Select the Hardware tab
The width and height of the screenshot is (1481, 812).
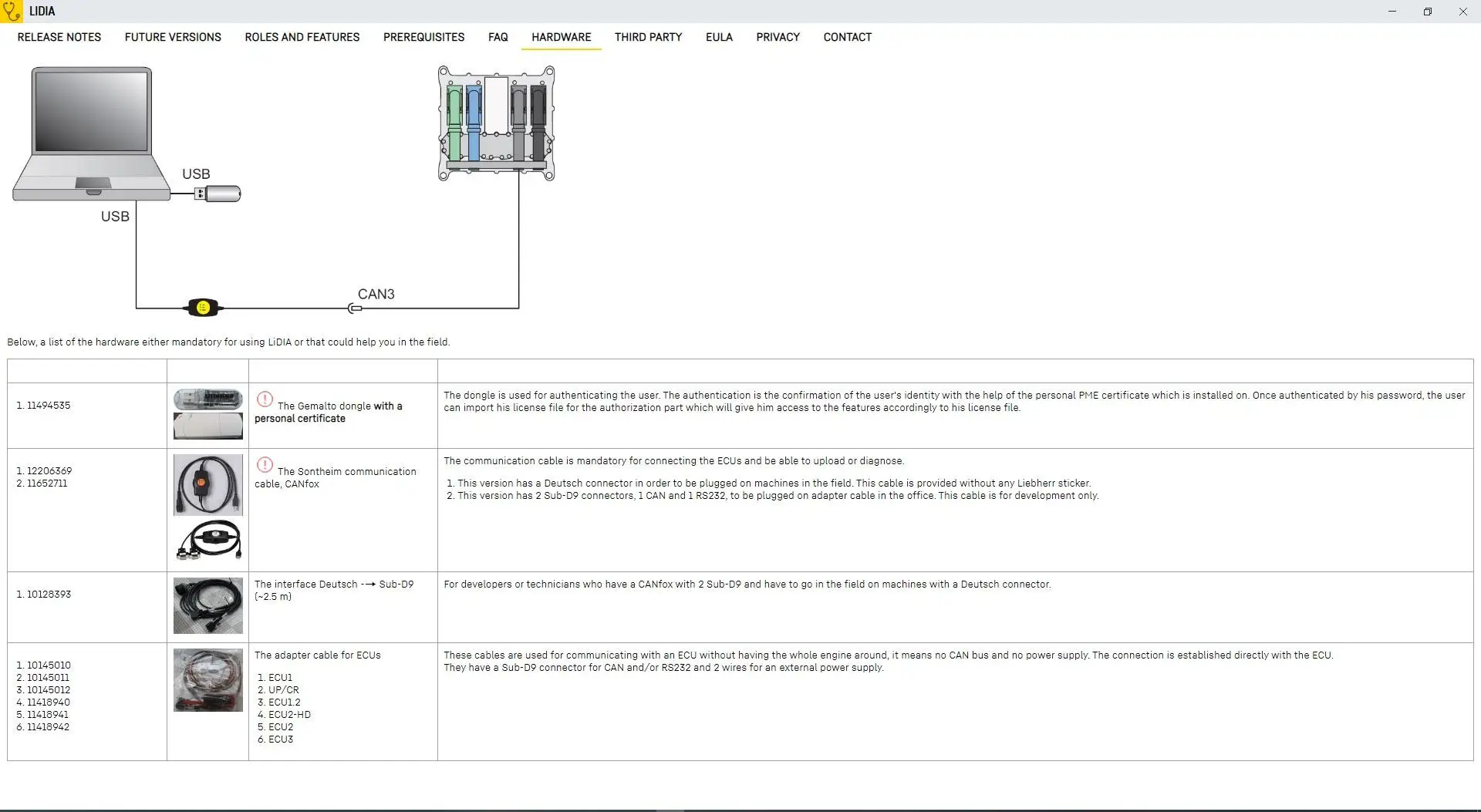[562, 37]
